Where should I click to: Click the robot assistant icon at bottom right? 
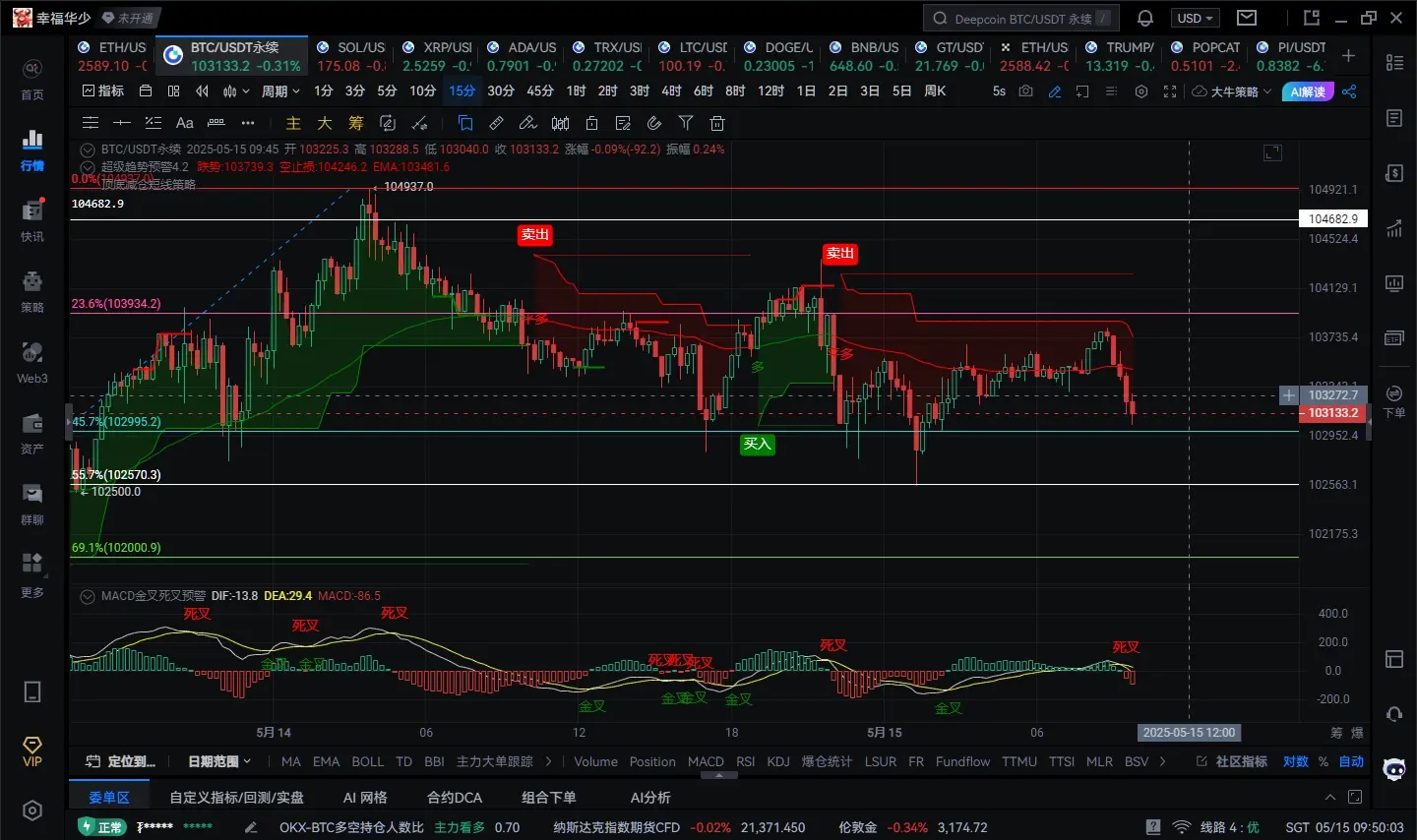click(1394, 769)
